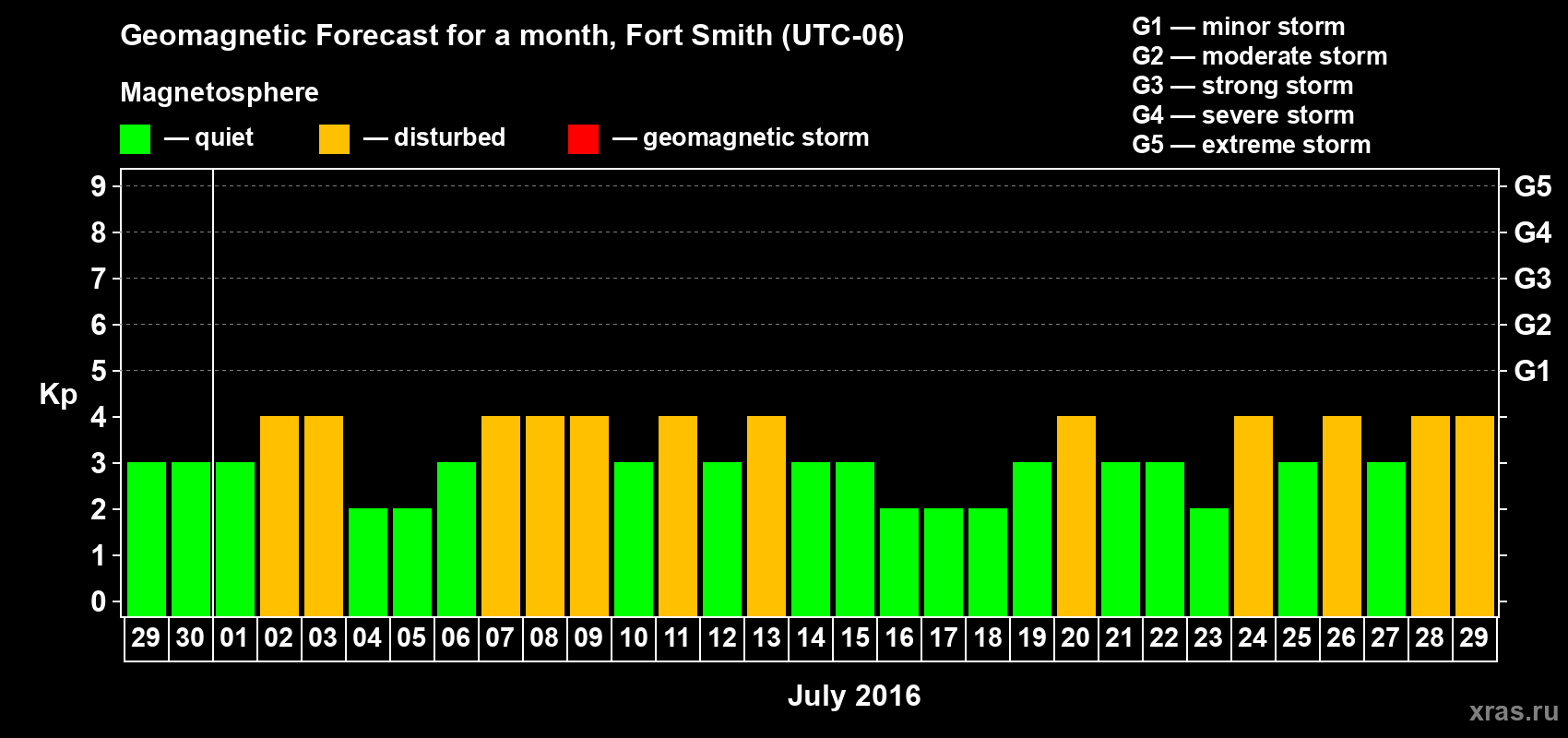Click the green bar for day 06
This screenshot has width=1568, height=738.
pos(457,540)
